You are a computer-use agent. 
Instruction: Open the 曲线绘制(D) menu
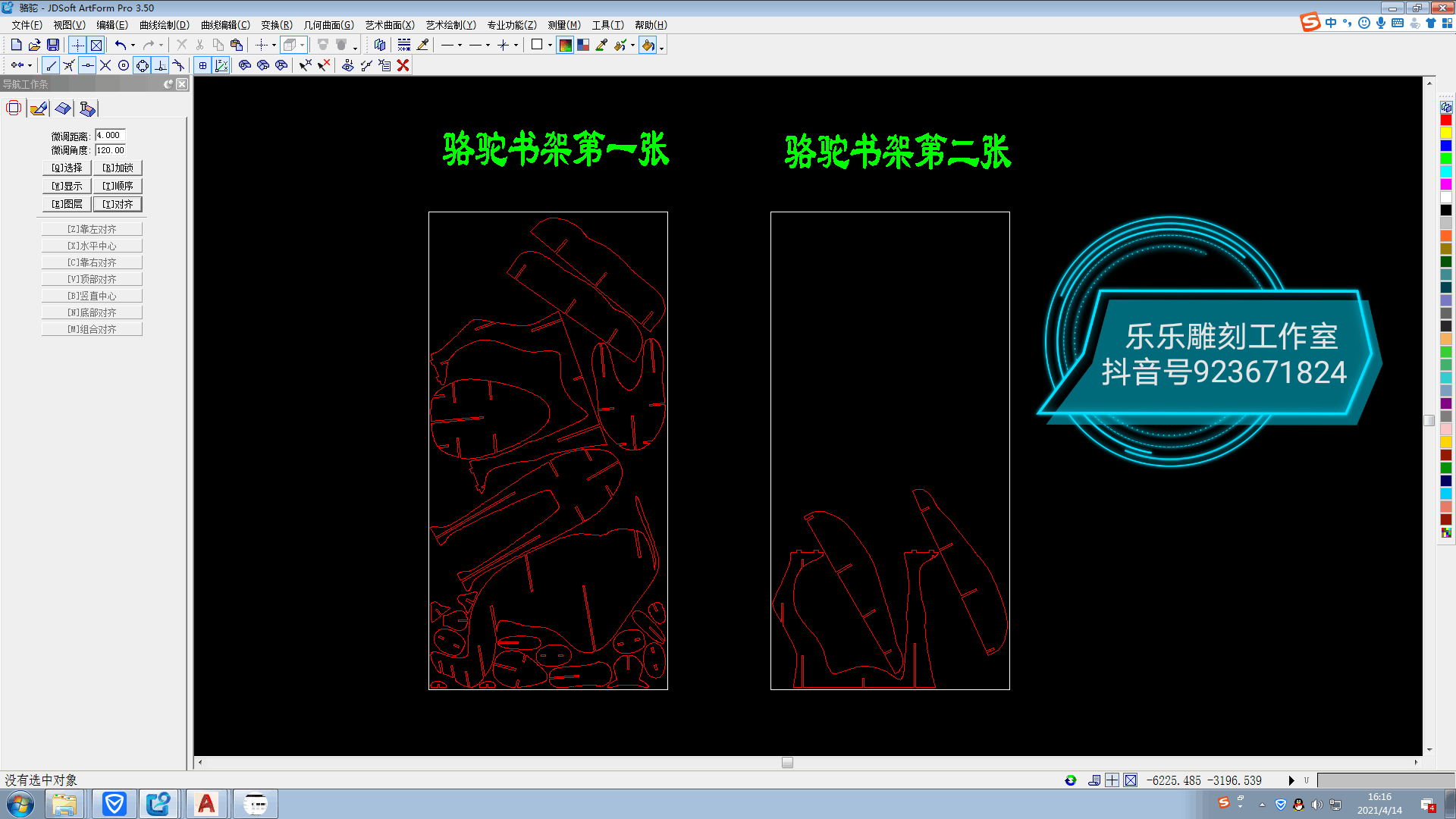coord(164,25)
